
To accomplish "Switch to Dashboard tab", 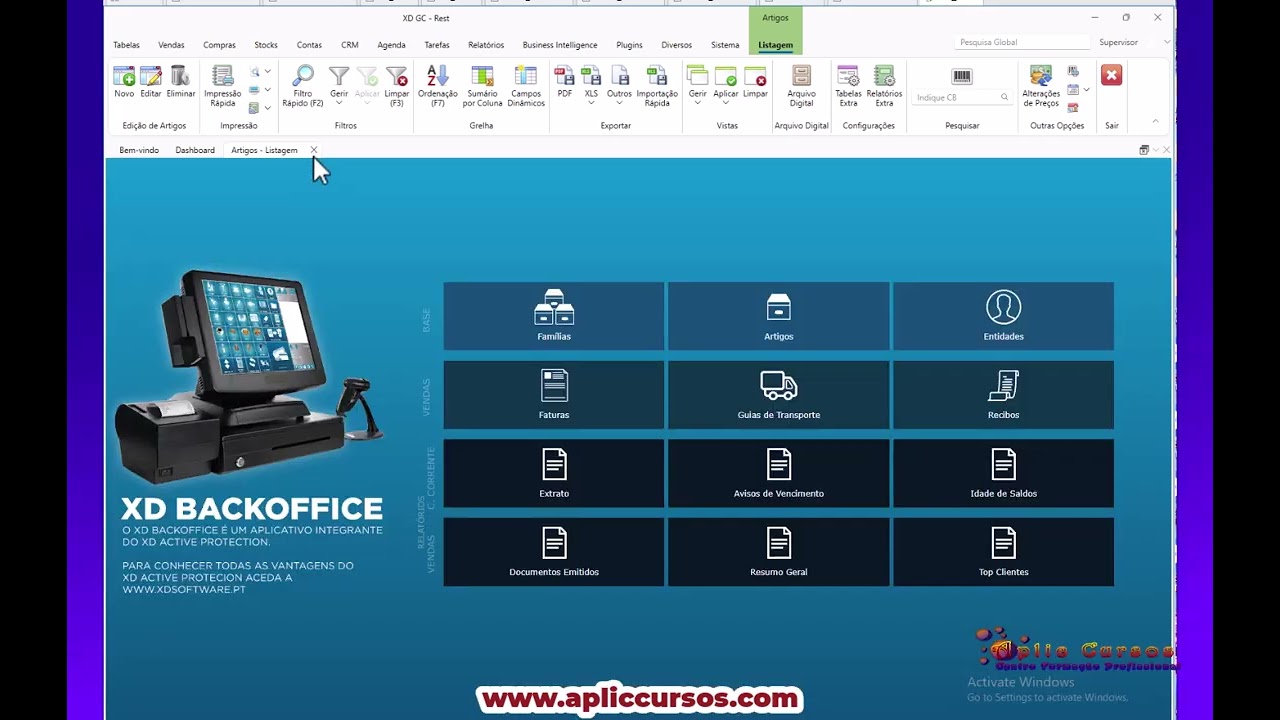I will [195, 150].
